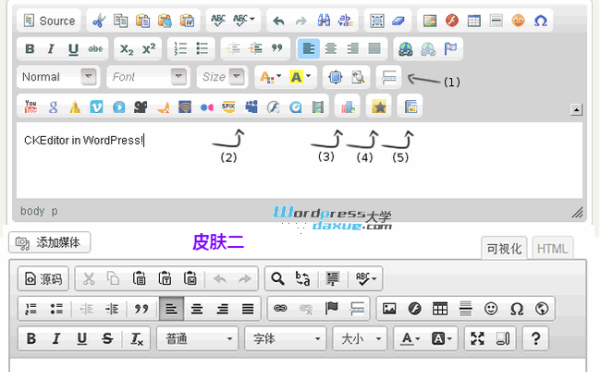The height and width of the screenshot is (372, 601).
Task: Open the 字体 font dropdown
Action: tap(285, 339)
